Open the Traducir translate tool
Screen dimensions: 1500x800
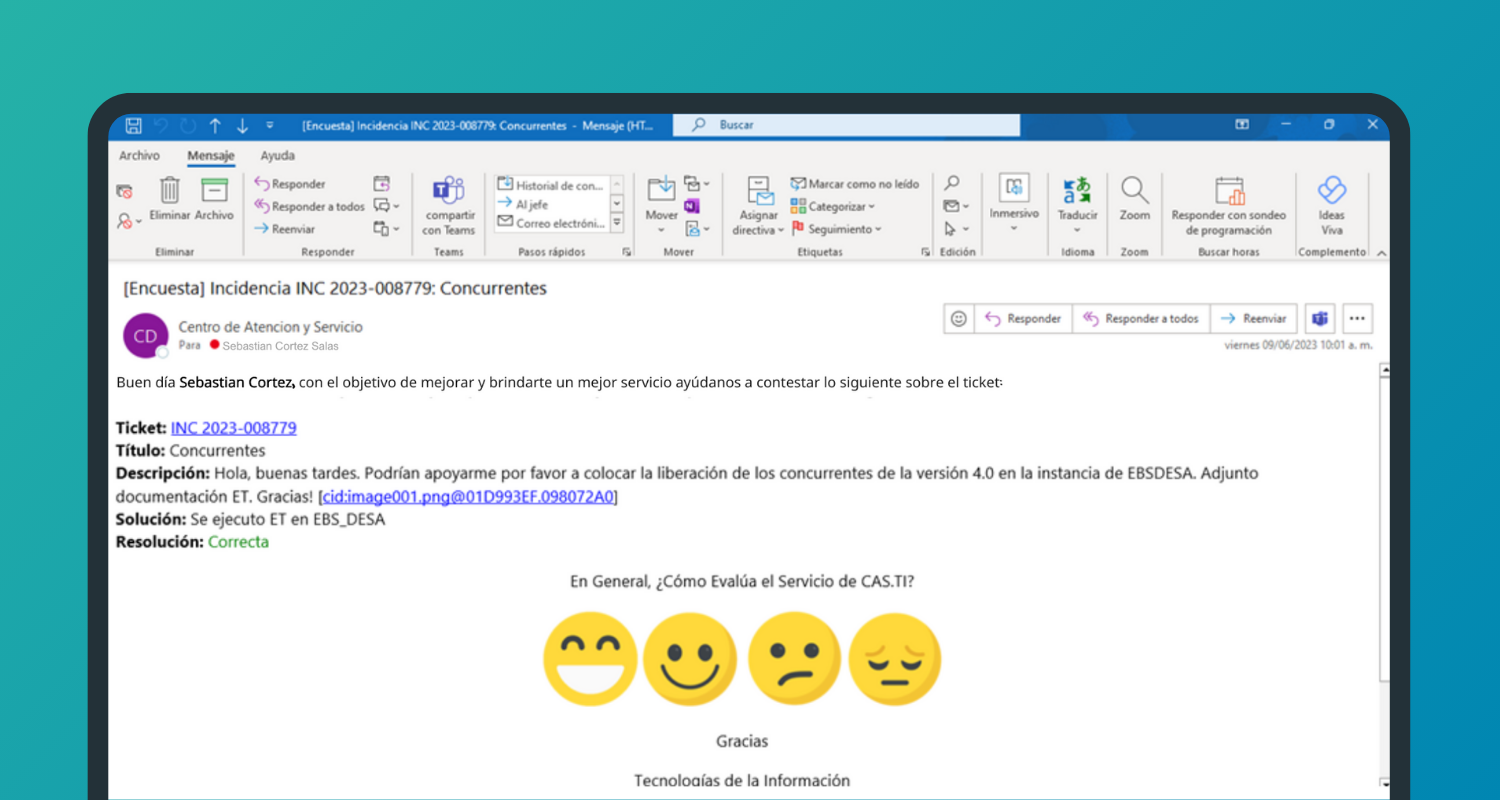[x=1077, y=199]
